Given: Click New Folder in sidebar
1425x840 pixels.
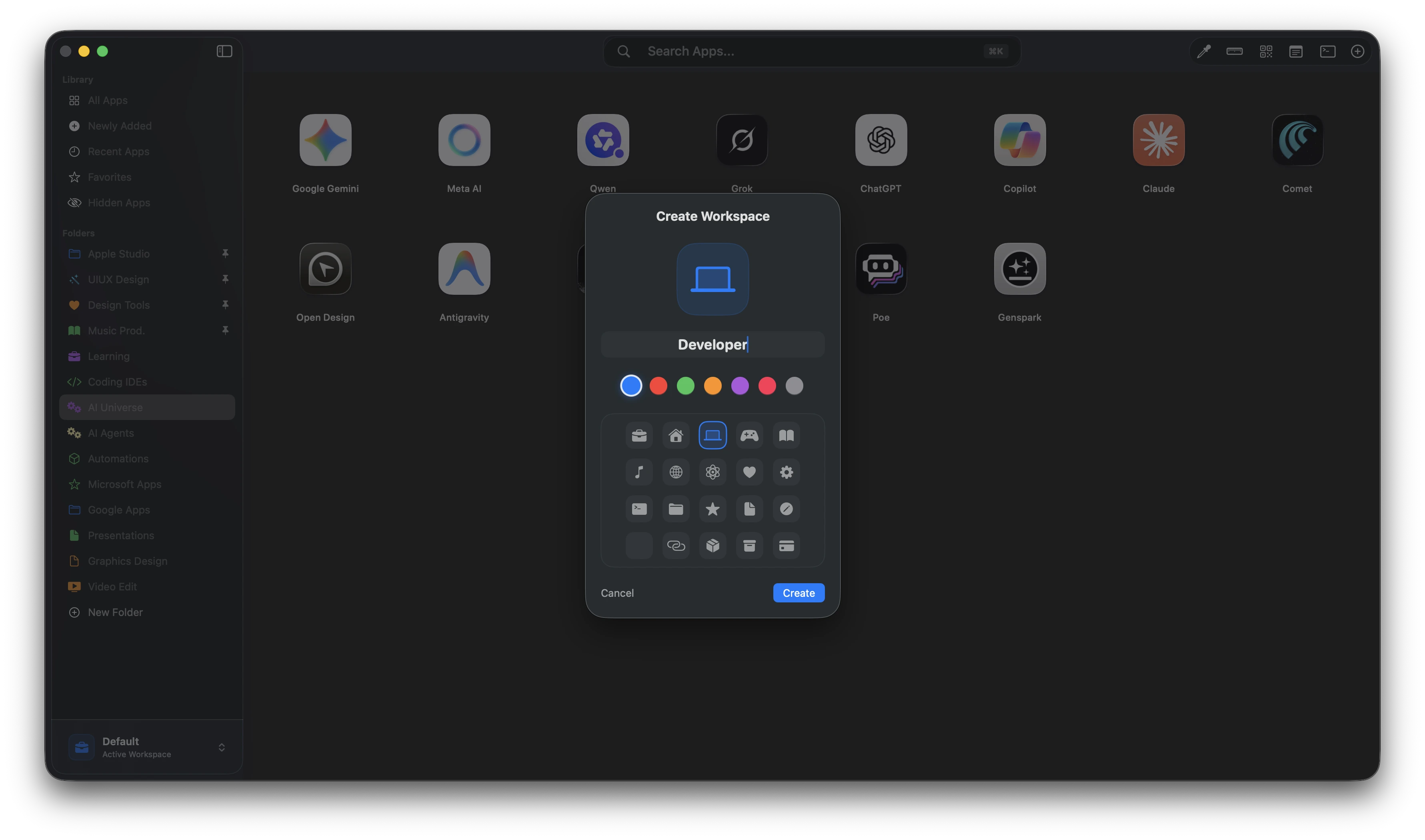Looking at the screenshot, I should click(147, 612).
